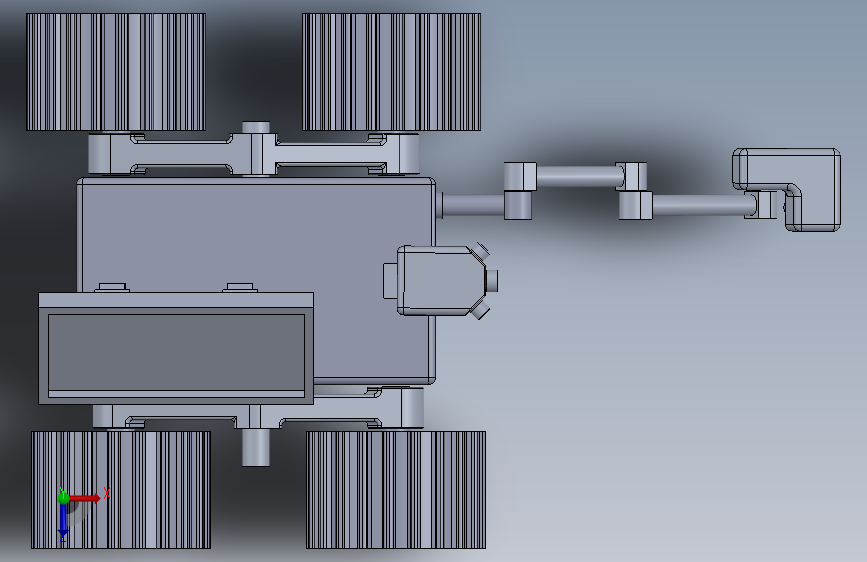Select the pivot cylinder below the lower rocker

tap(256, 447)
